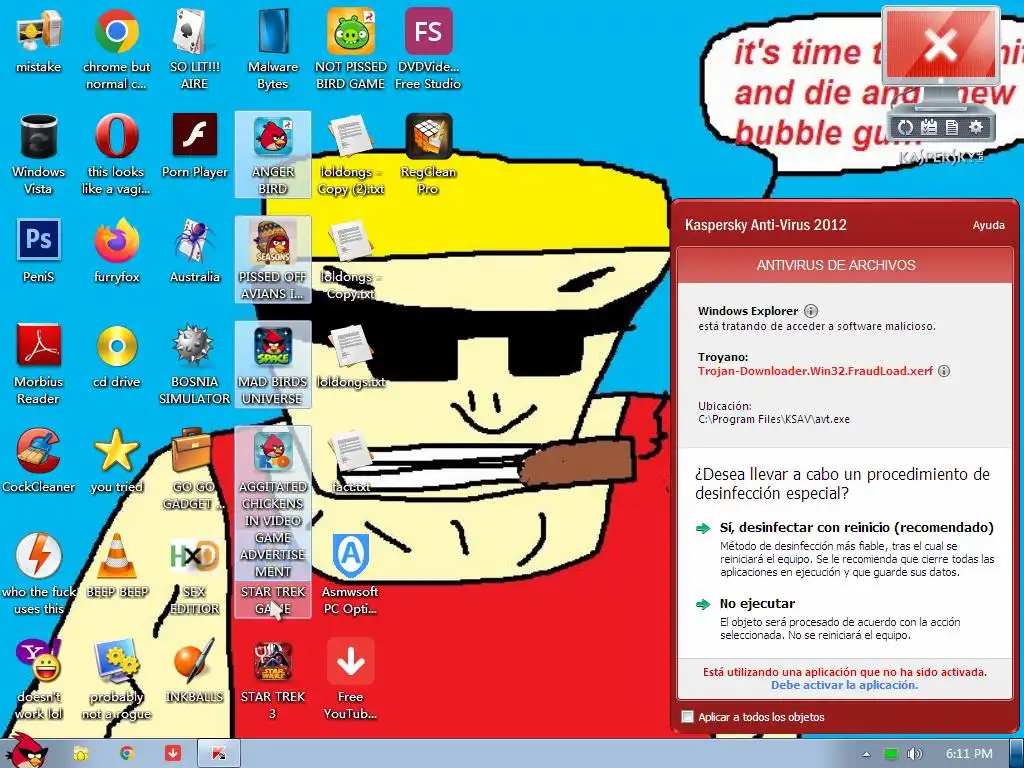
Task: Select the 'Windows Vista' recycle bin icon
Action: (x=39, y=155)
